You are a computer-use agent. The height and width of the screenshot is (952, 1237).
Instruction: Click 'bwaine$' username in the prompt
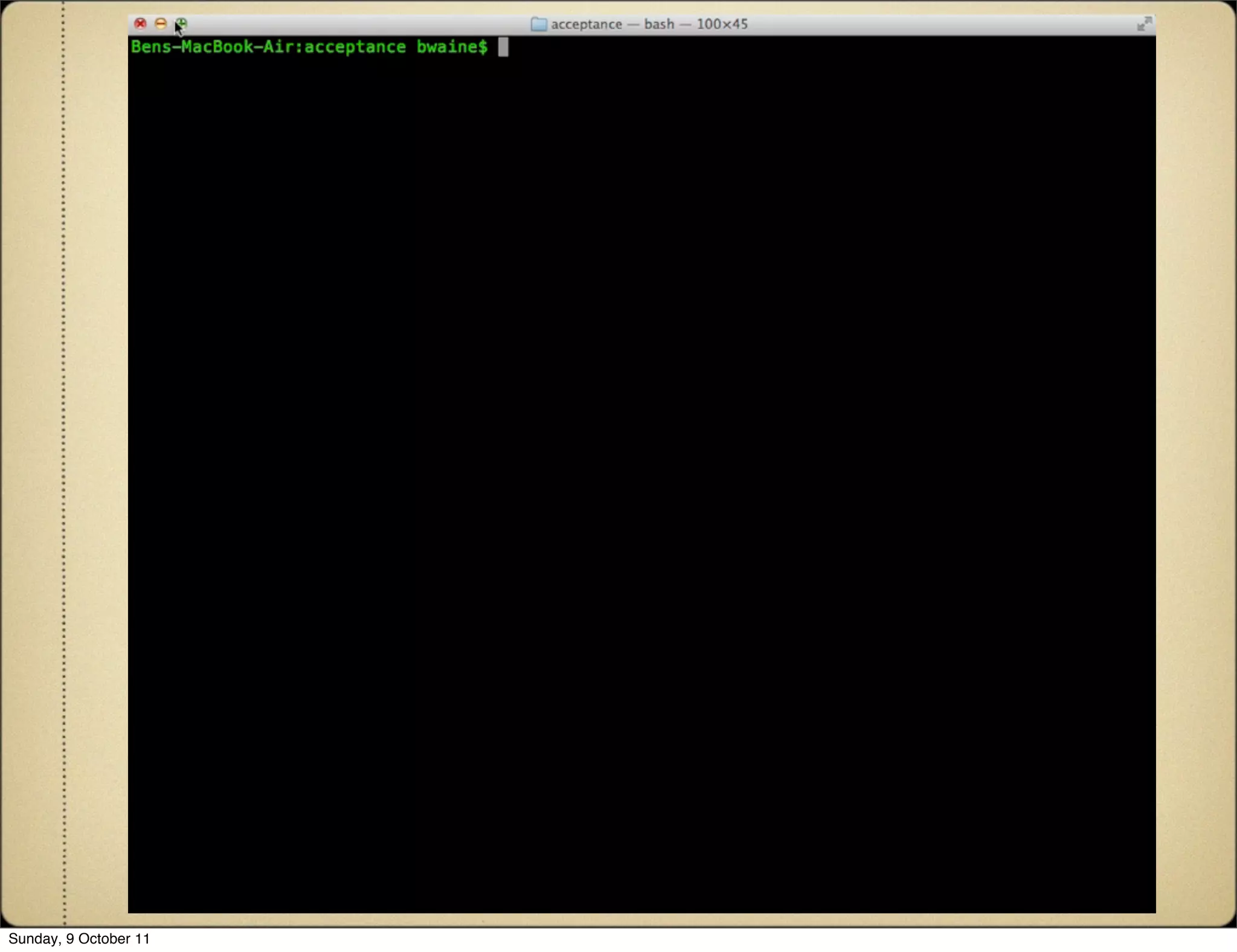pyautogui.click(x=452, y=47)
